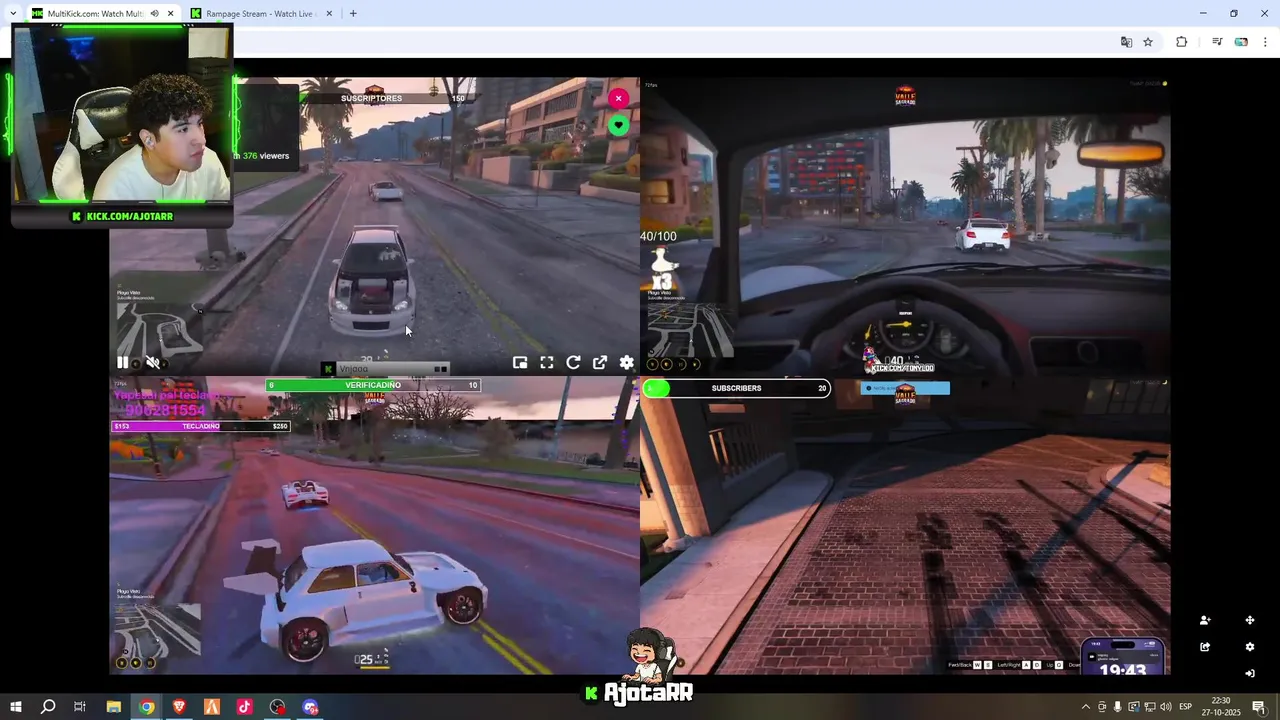Click the translate page icon
Image resolution: width=1280 pixels, height=720 pixels.
[1126, 42]
